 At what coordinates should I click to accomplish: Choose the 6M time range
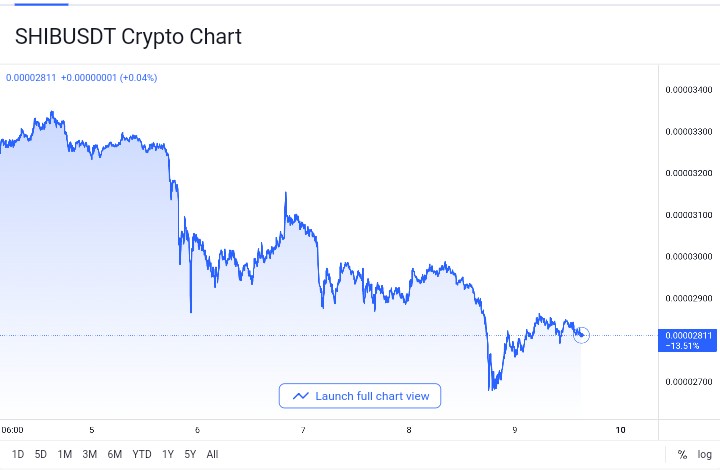point(115,454)
